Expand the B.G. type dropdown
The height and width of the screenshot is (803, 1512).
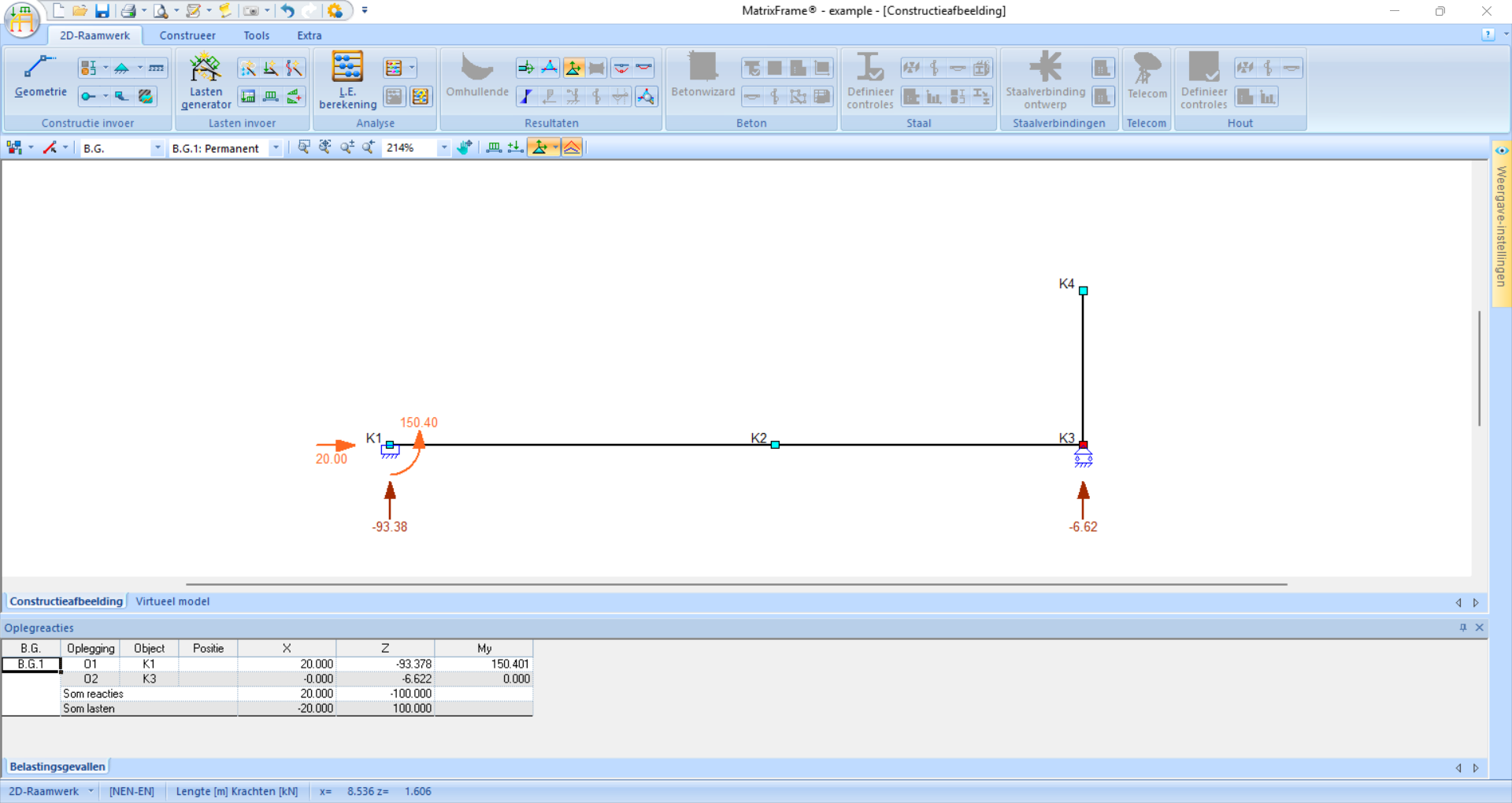(157, 148)
